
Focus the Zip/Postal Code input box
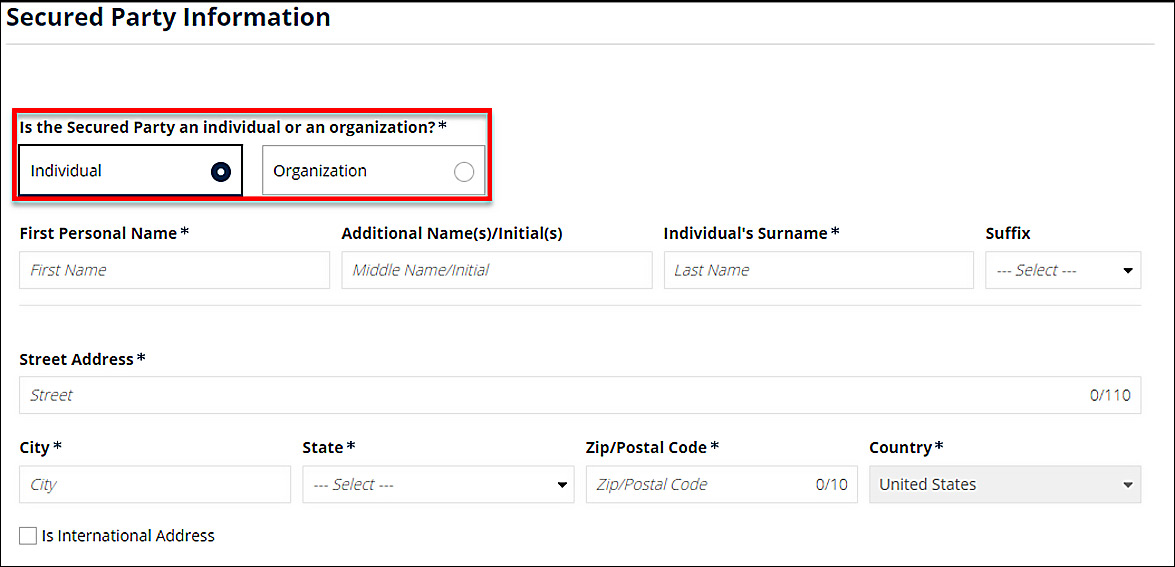(700, 484)
